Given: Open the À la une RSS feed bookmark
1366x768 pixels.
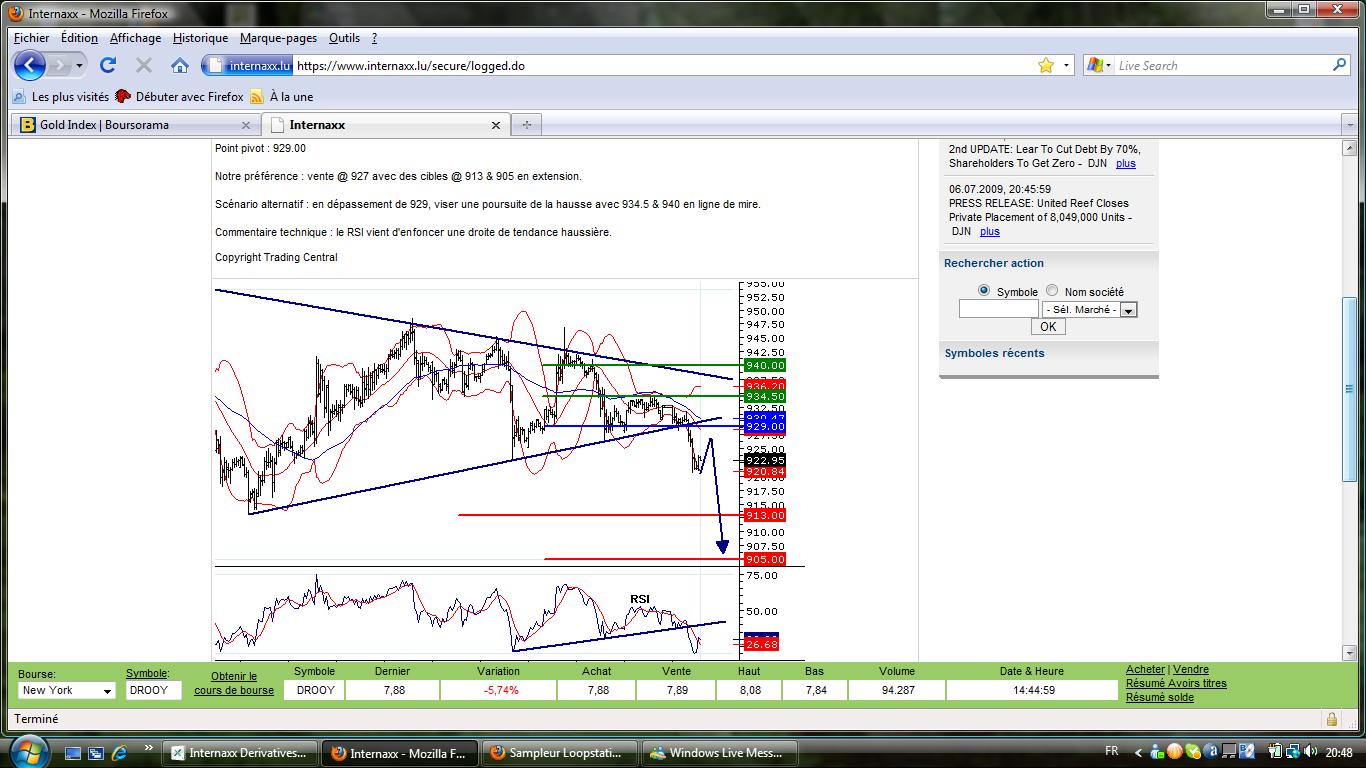Looking at the screenshot, I should click(x=290, y=97).
